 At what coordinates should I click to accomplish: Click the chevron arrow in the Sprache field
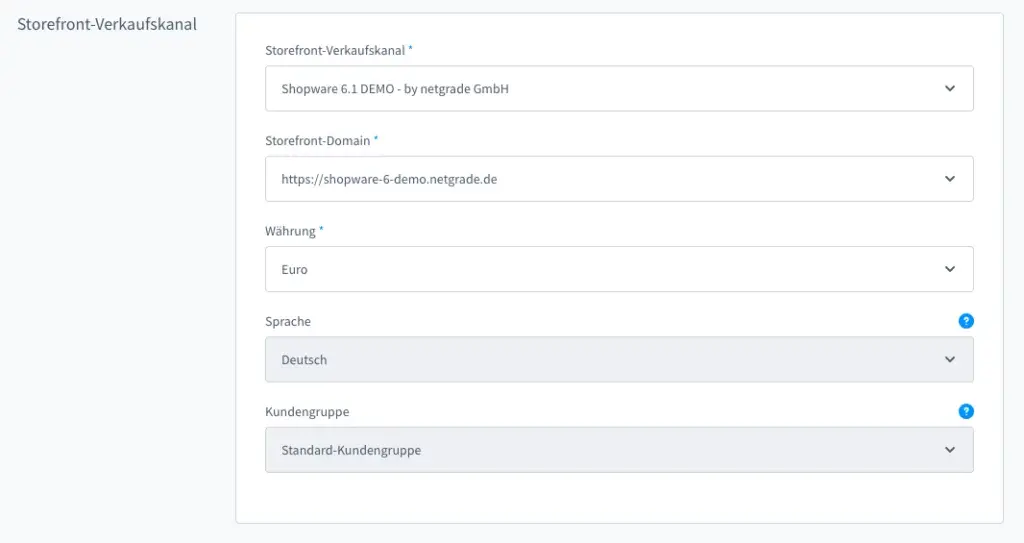[x=950, y=359]
